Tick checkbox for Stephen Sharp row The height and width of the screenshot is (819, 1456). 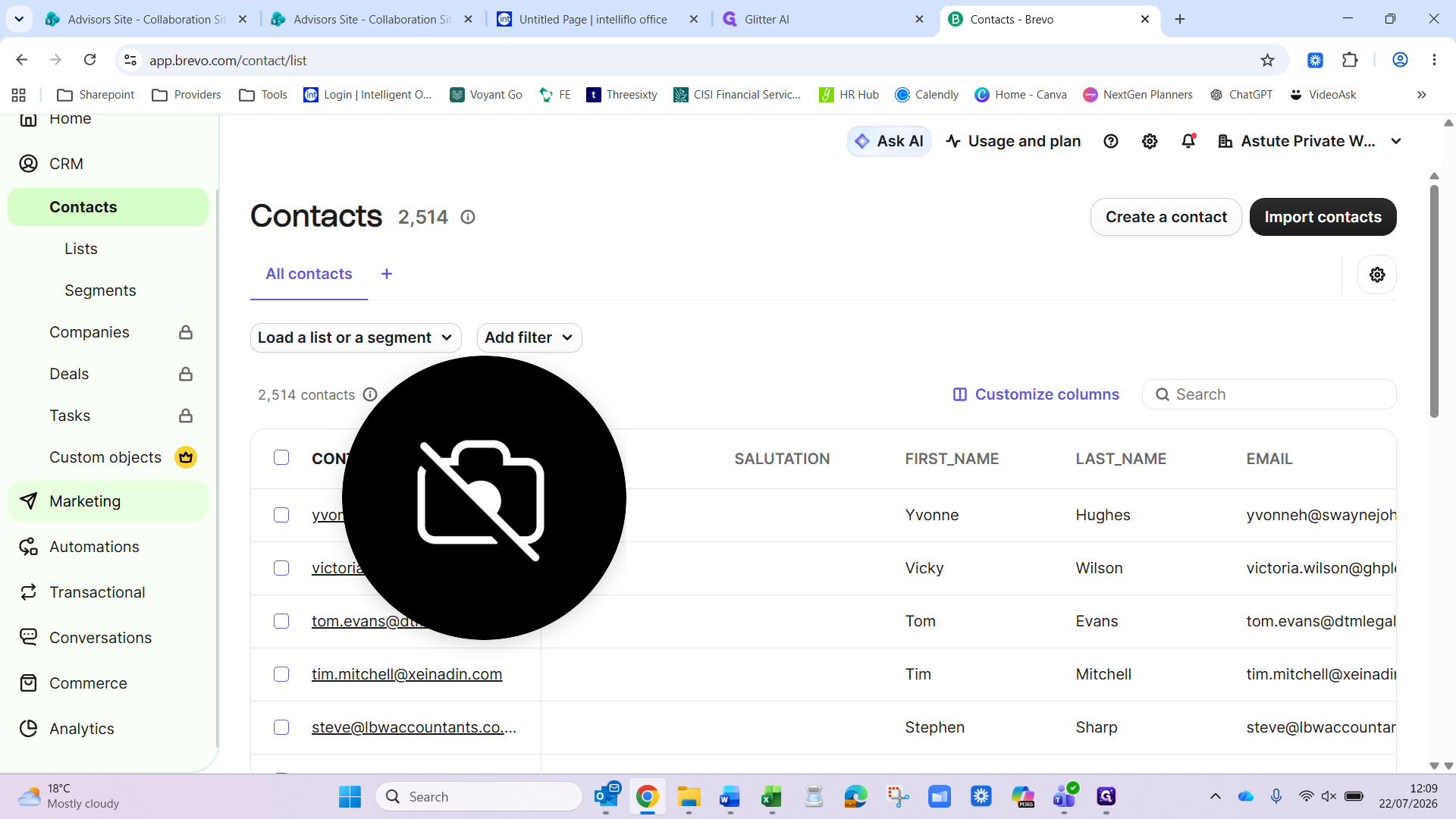click(x=281, y=727)
